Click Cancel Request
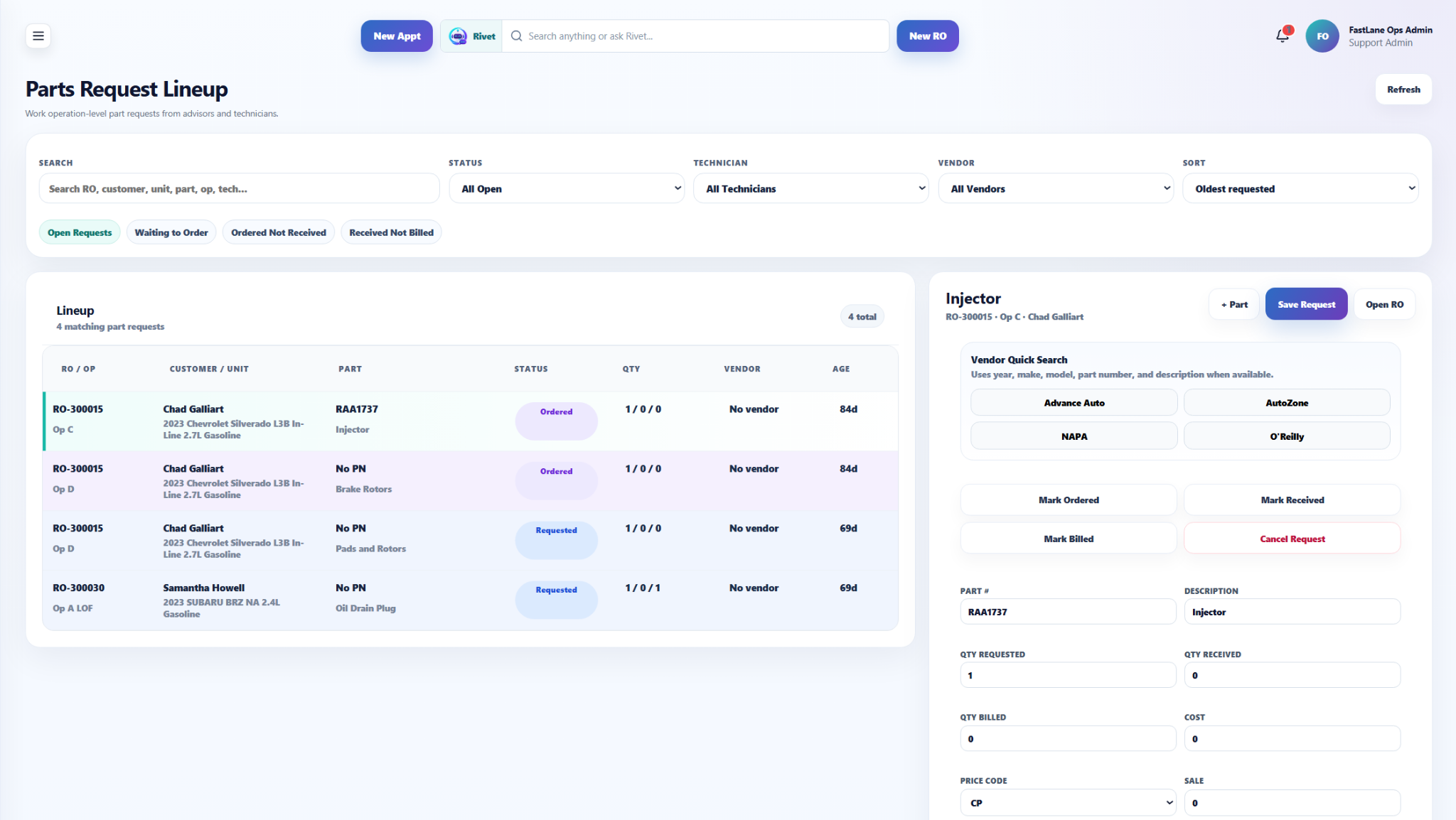This screenshot has width=1456, height=820. pyautogui.click(x=1292, y=539)
